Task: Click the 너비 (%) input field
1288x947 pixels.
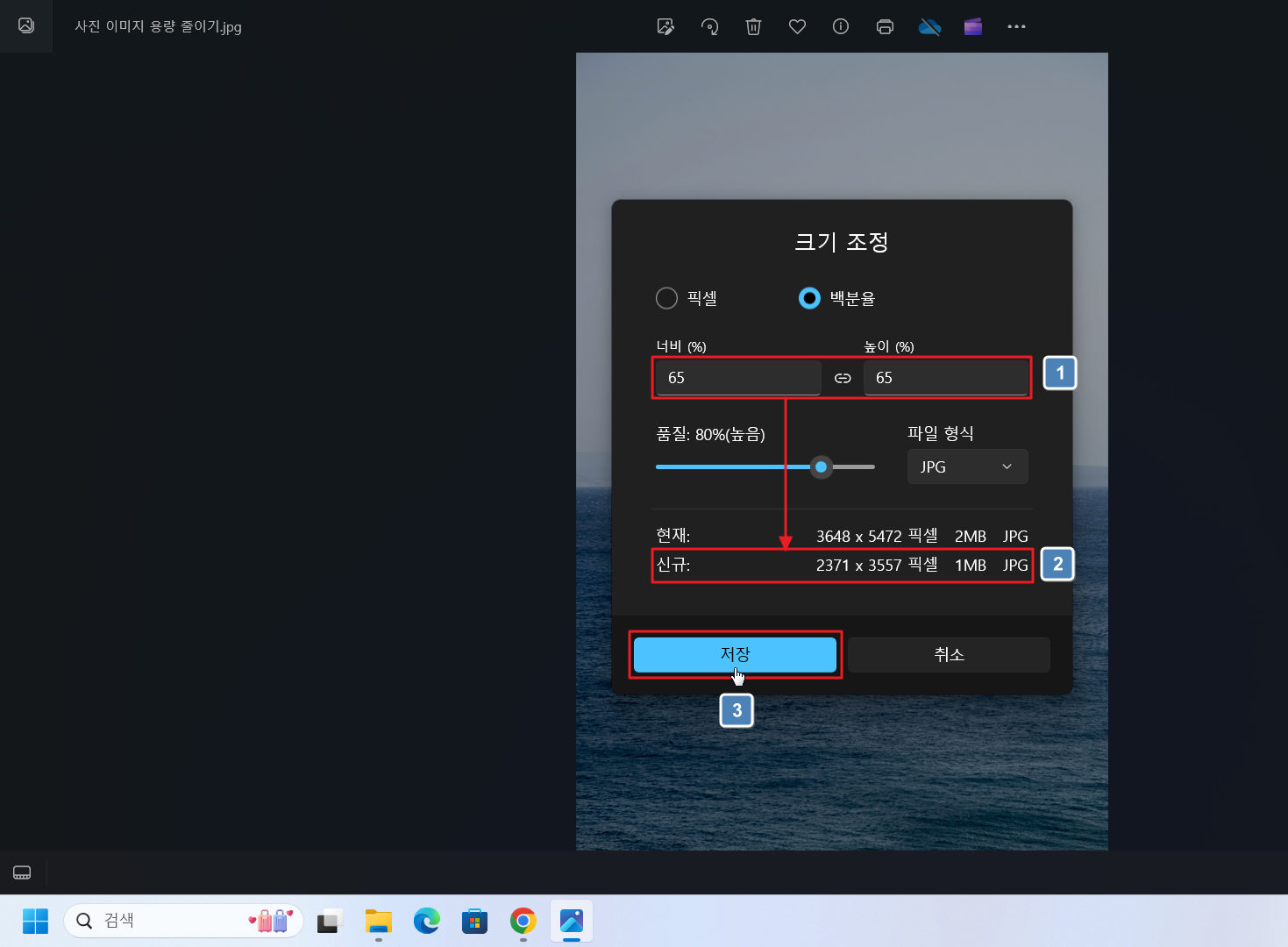Action: click(738, 378)
